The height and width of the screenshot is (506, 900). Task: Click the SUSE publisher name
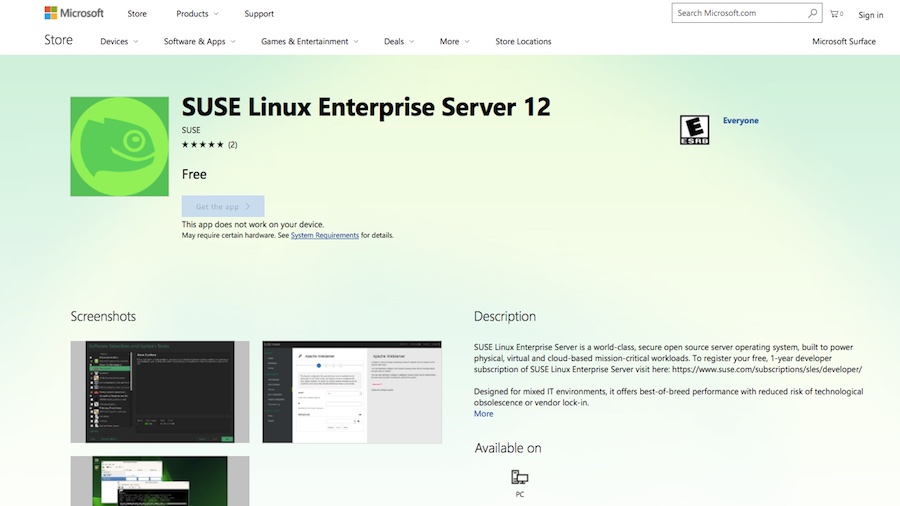point(191,130)
